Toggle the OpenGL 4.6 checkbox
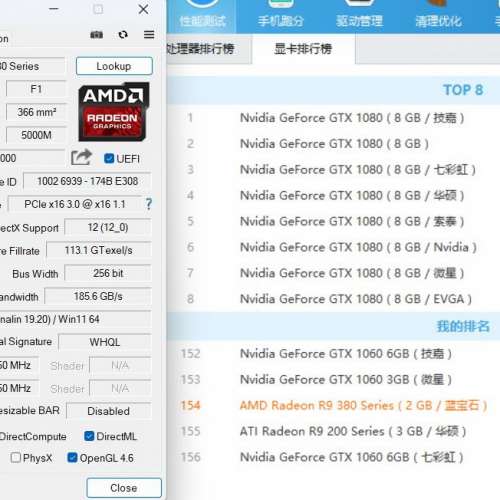Screen dimensions: 500x500 coord(72,457)
